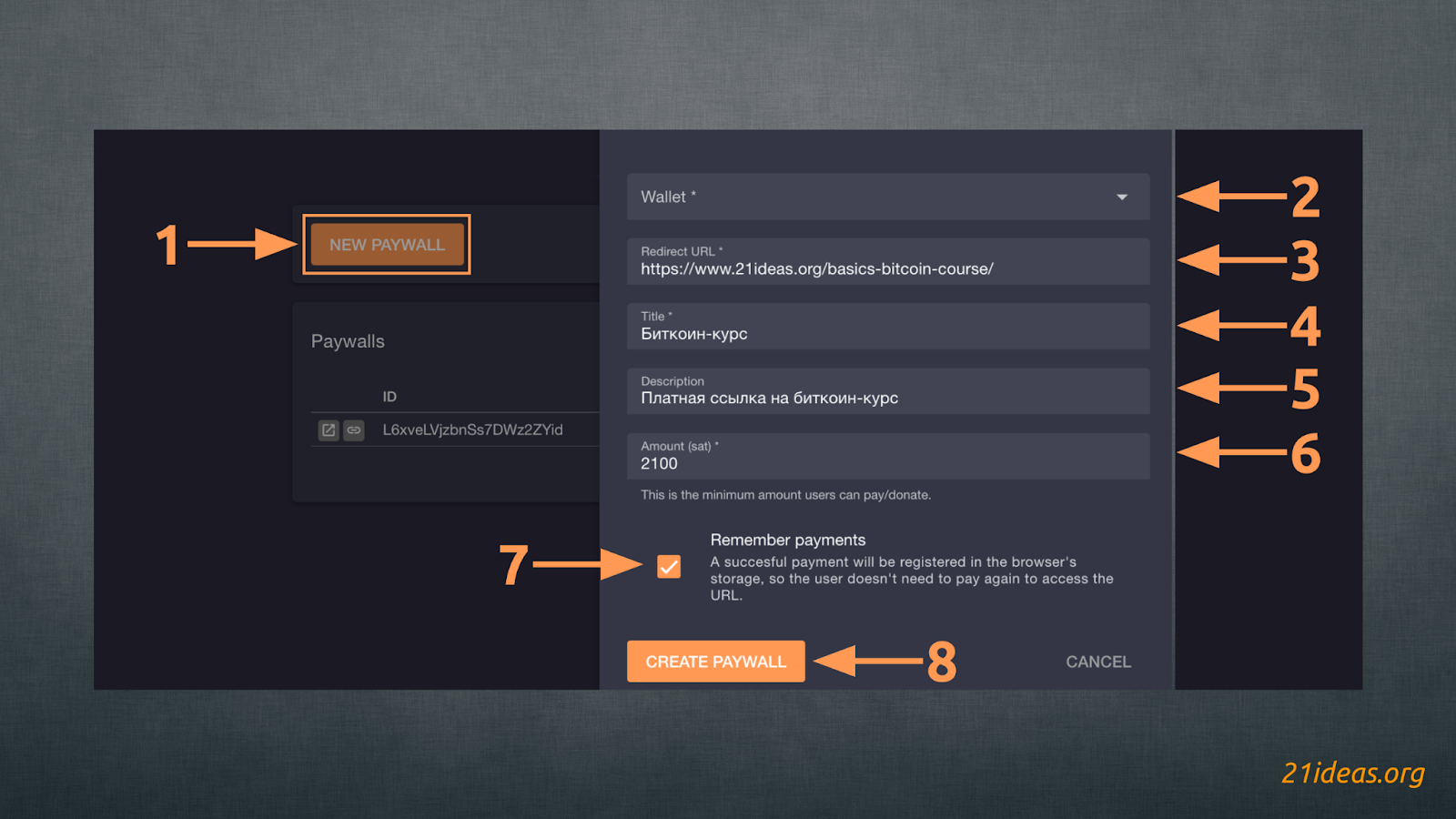Click the ID column header

[x=389, y=397]
